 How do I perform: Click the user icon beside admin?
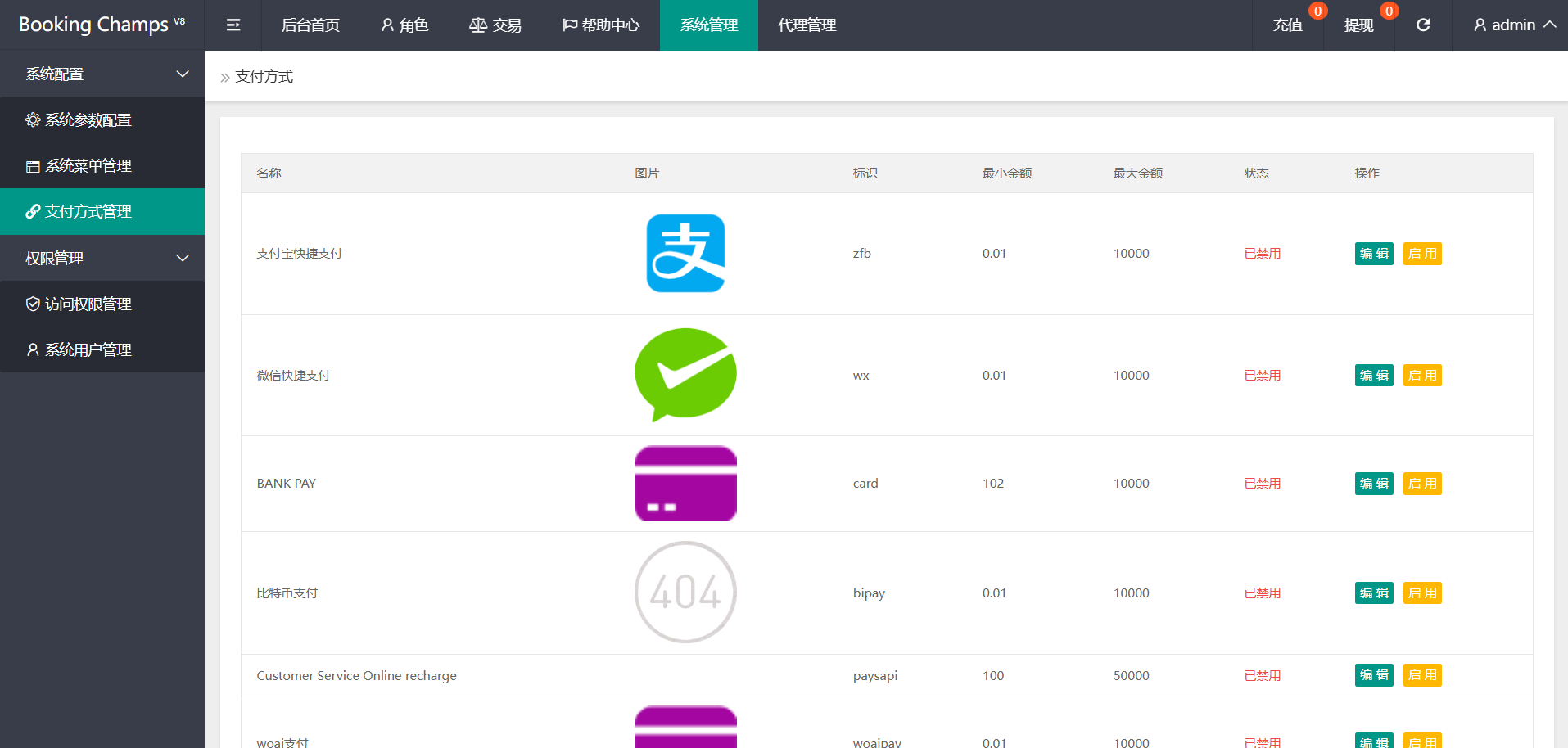(1480, 25)
